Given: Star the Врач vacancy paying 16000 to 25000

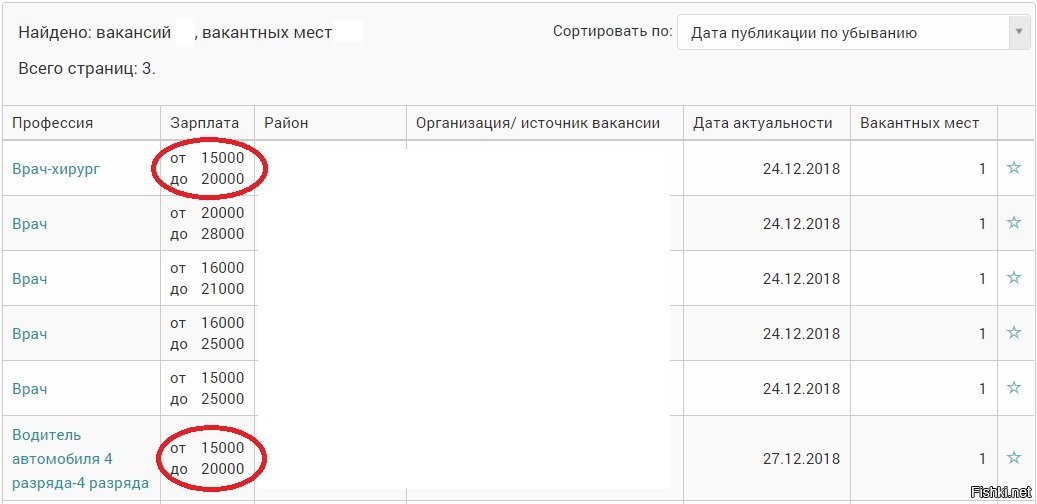Looking at the screenshot, I should pos(1013,332).
